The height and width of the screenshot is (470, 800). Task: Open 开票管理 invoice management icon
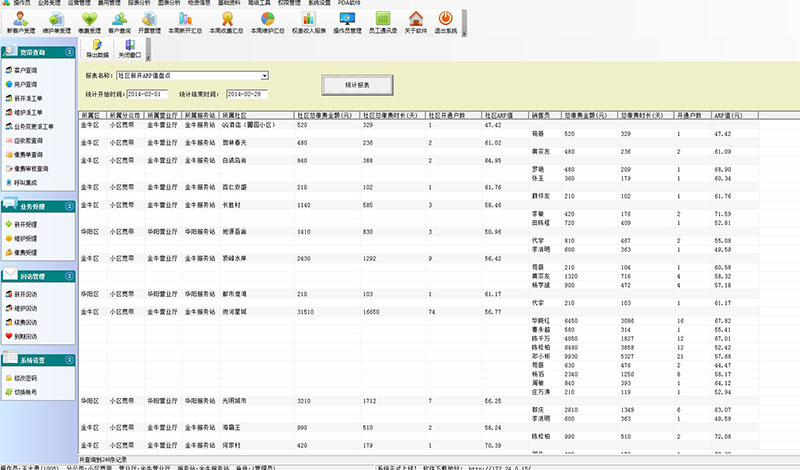click(149, 22)
